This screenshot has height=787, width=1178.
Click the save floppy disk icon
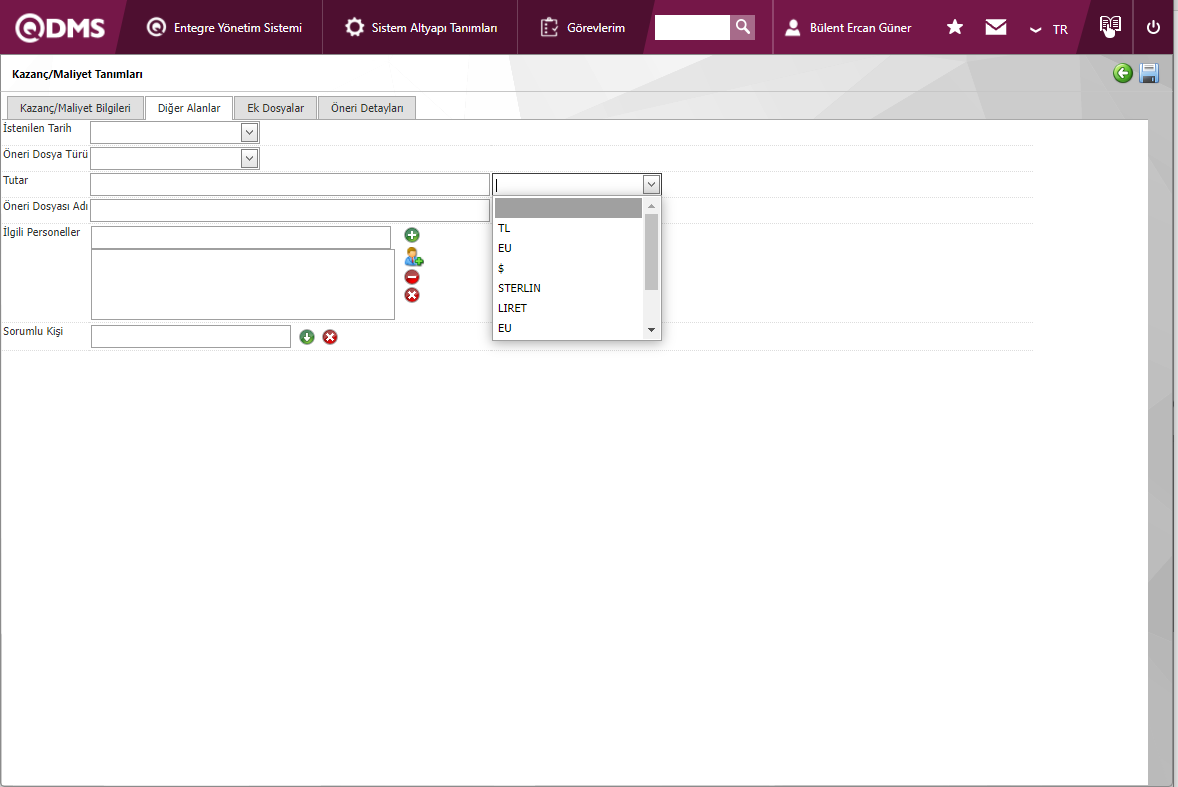point(1149,73)
